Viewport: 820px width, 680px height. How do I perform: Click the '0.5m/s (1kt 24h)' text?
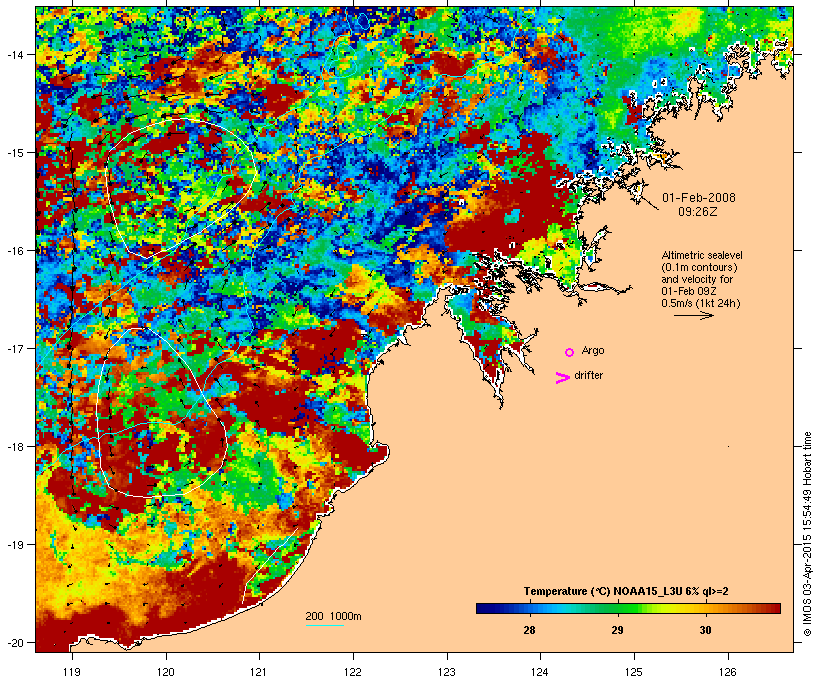point(701,303)
